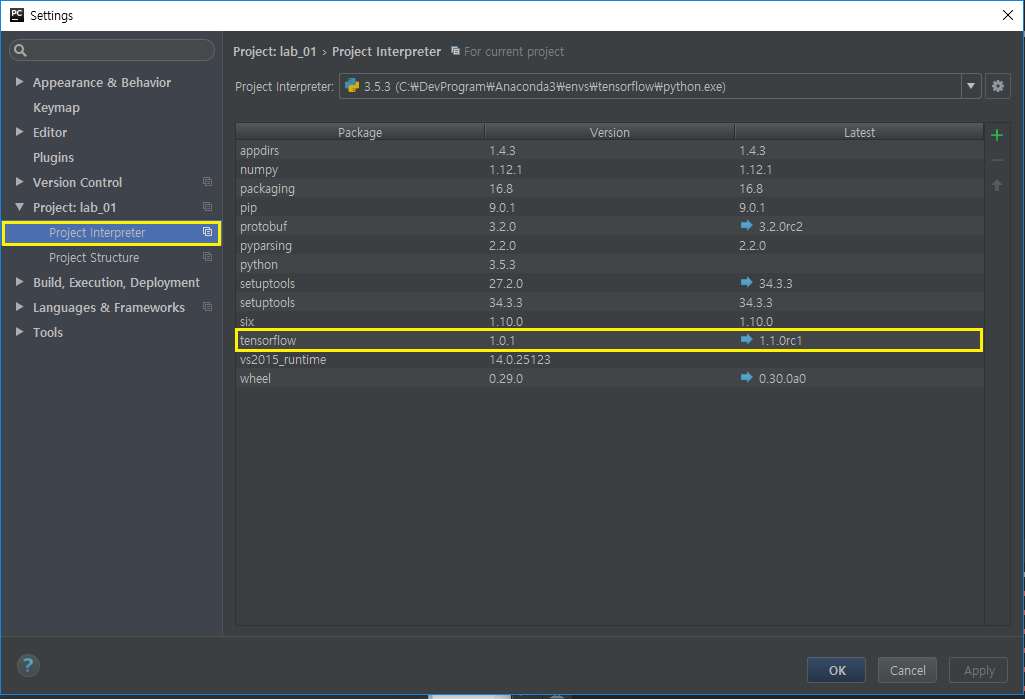
Task: Open the Project Interpreter dropdown arrow
Action: pyautogui.click(x=971, y=86)
